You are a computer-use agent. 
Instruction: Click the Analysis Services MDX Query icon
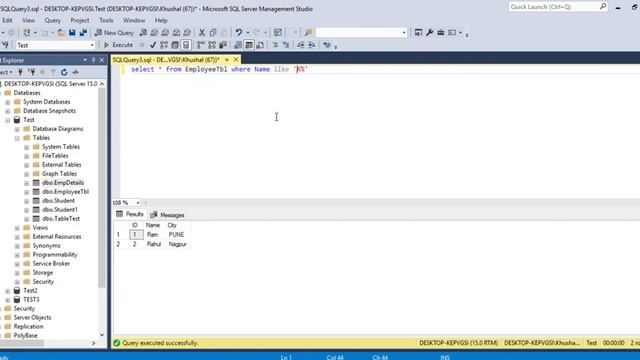154,33
